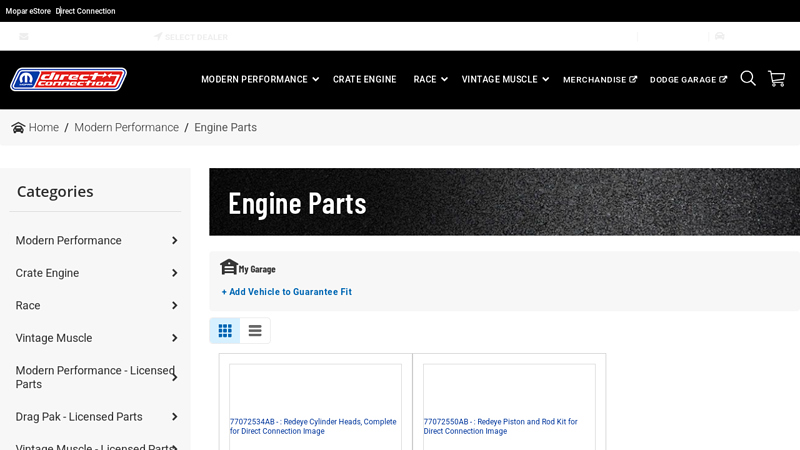Expand Modern Performance category chevron
This screenshot has height=450, width=800.
point(174,240)
